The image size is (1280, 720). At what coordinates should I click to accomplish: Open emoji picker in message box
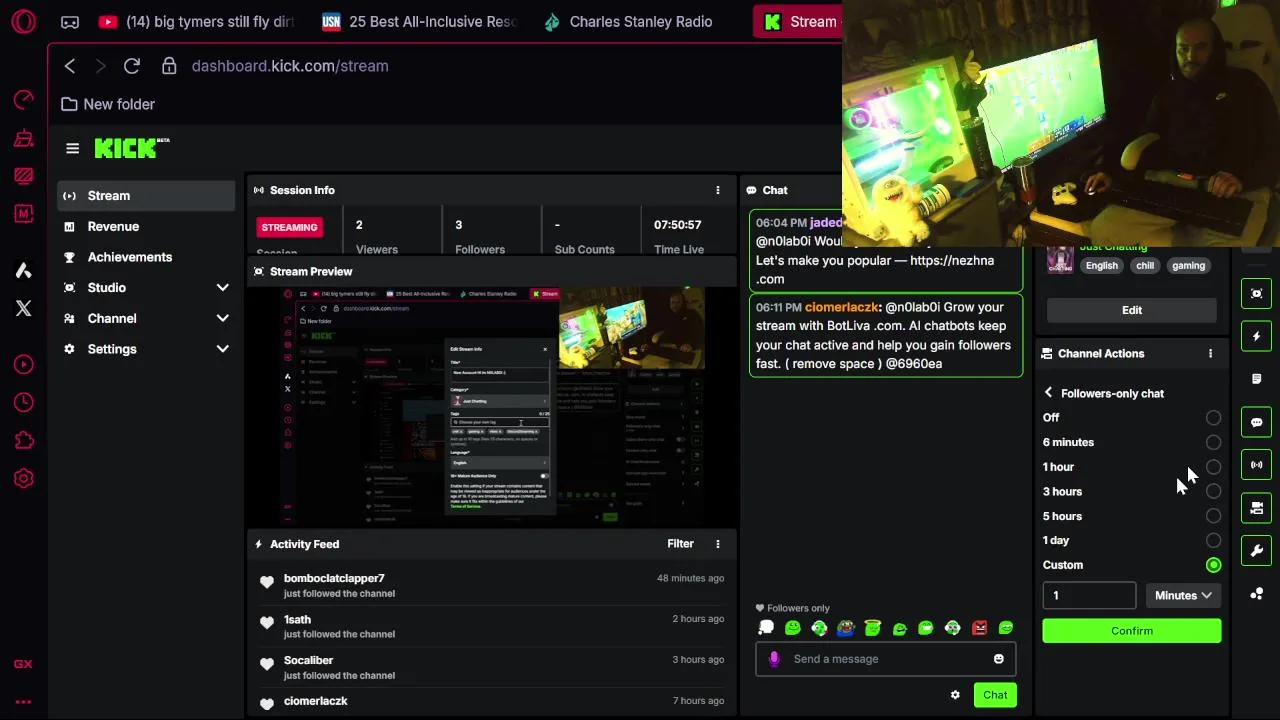[998, 659]
